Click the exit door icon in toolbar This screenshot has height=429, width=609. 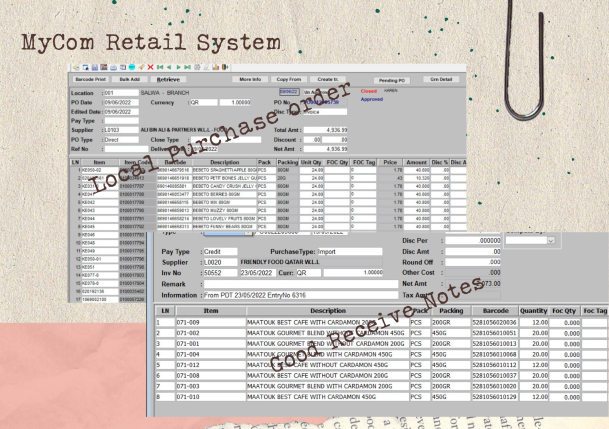[x=225, y=68]
